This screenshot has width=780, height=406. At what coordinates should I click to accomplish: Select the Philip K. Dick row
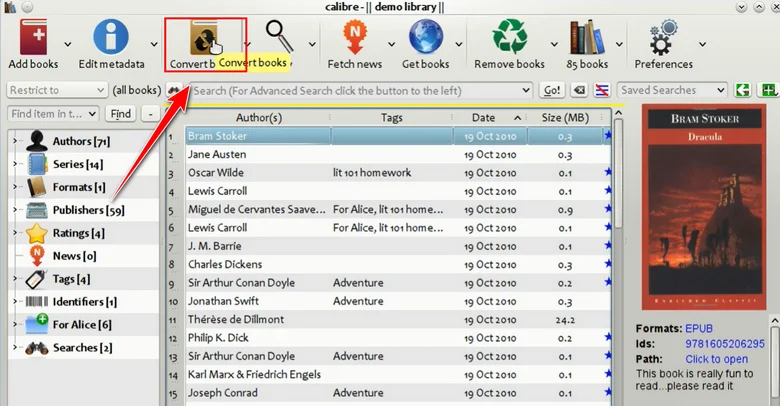pyautogui.click(x=398, y=338)
